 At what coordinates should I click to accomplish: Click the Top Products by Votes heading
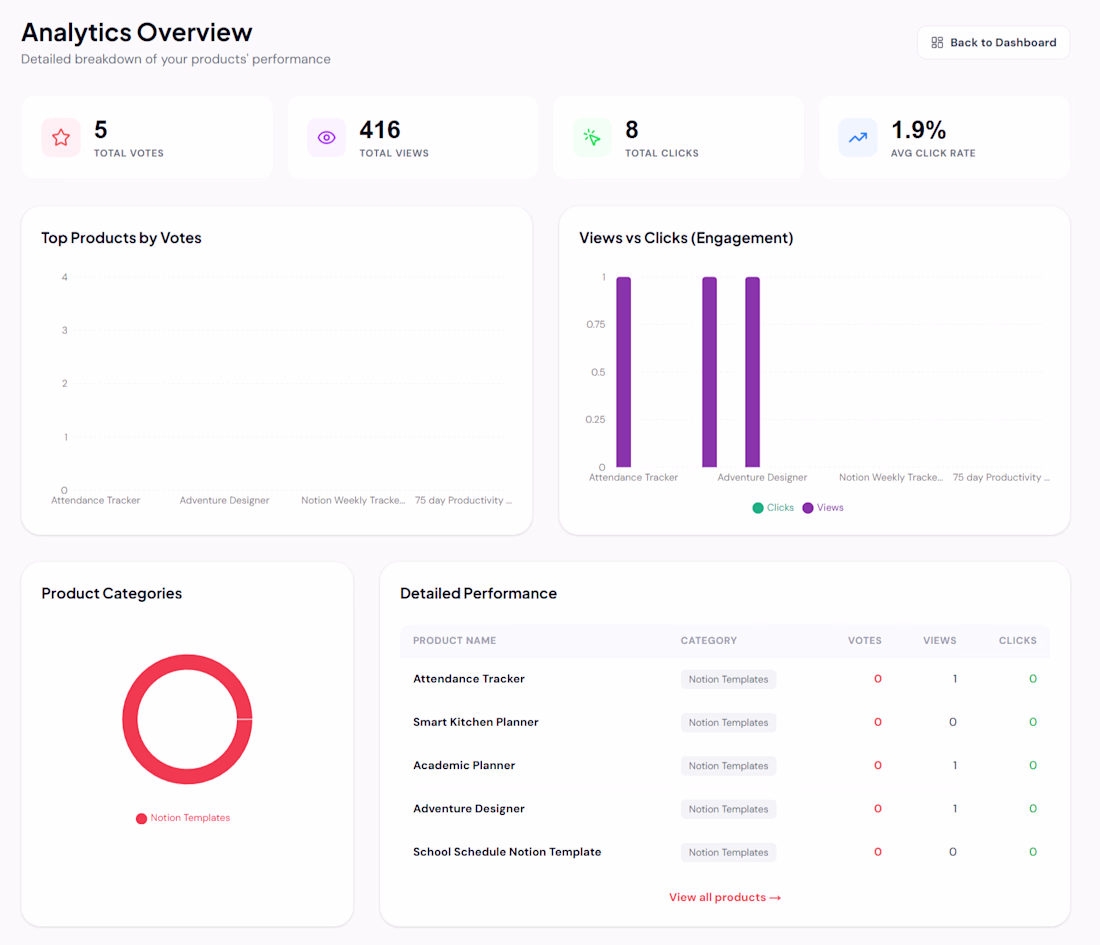[121, 238]
